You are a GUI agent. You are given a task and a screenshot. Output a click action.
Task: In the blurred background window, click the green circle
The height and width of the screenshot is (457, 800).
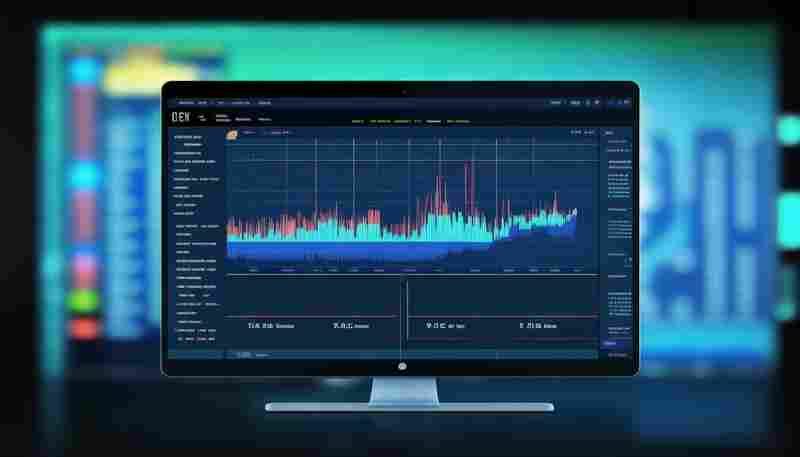83,300
